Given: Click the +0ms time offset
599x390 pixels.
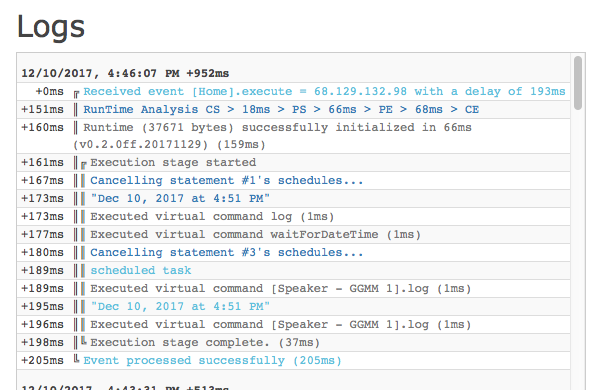Looking at the screenshot, I should (x=50, y=92).
